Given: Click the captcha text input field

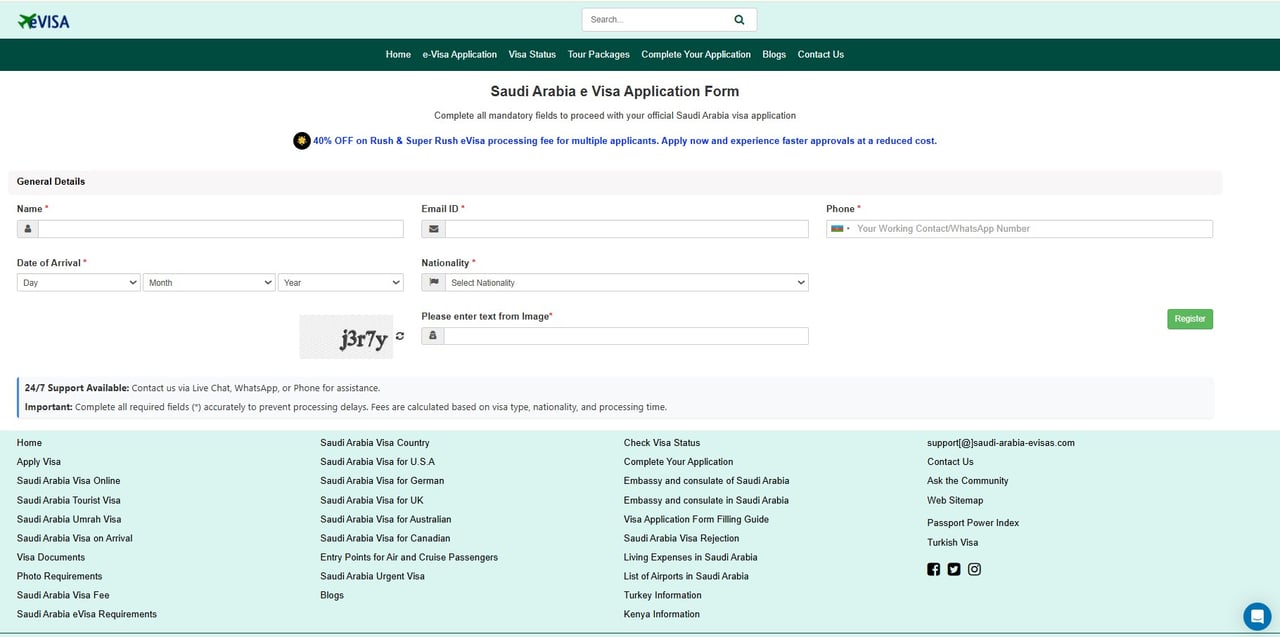Looking at the screenshot, I should point(626,336).
